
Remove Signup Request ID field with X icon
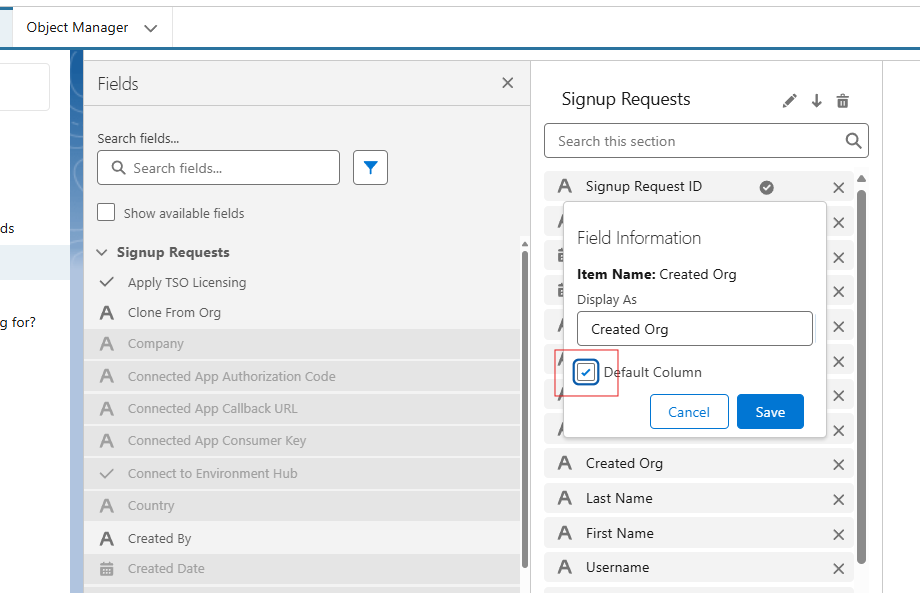(838, 188)
